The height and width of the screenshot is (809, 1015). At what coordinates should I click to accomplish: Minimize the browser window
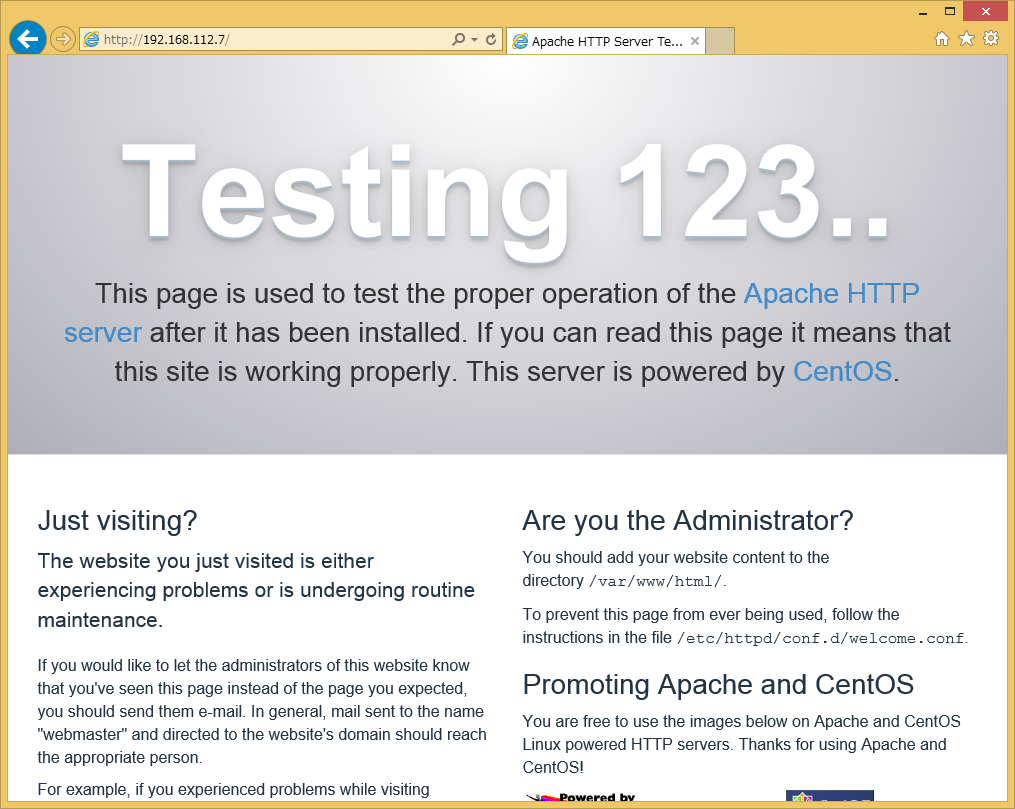coord(923,12)
